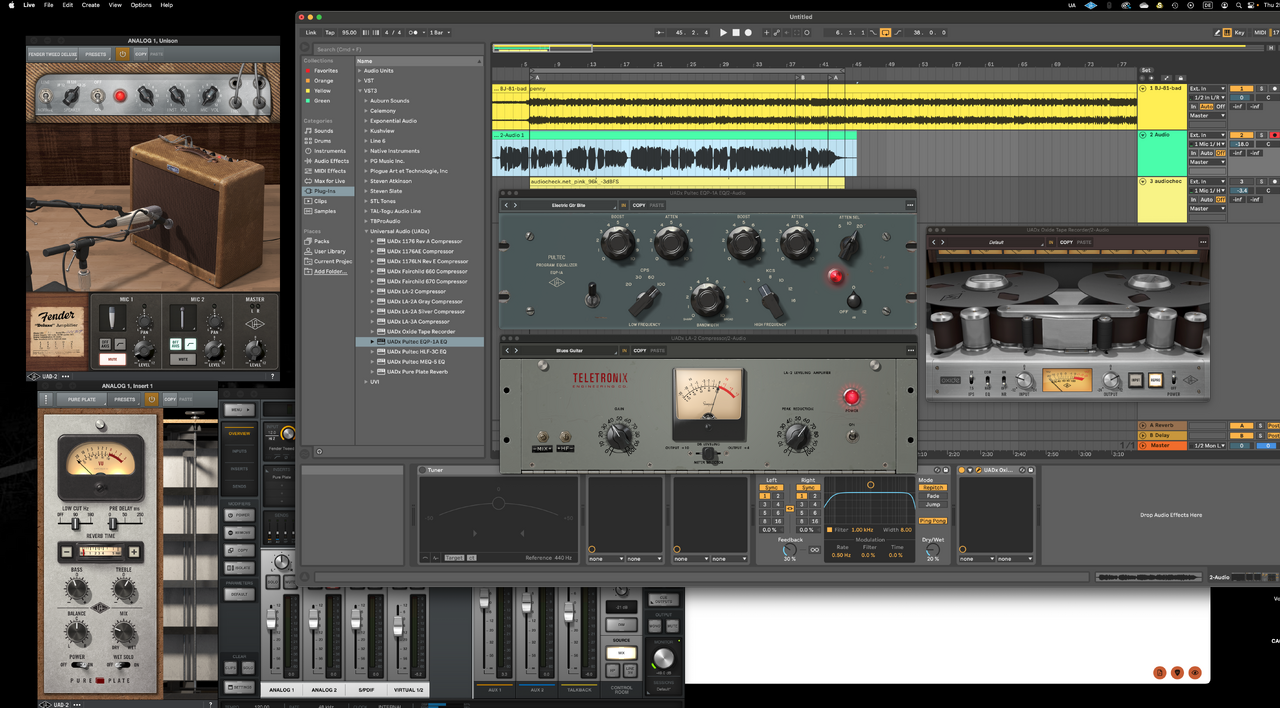Open MIDI Effects category in browser
Viewport: 1280px width, 708px height.
[329, 171]
